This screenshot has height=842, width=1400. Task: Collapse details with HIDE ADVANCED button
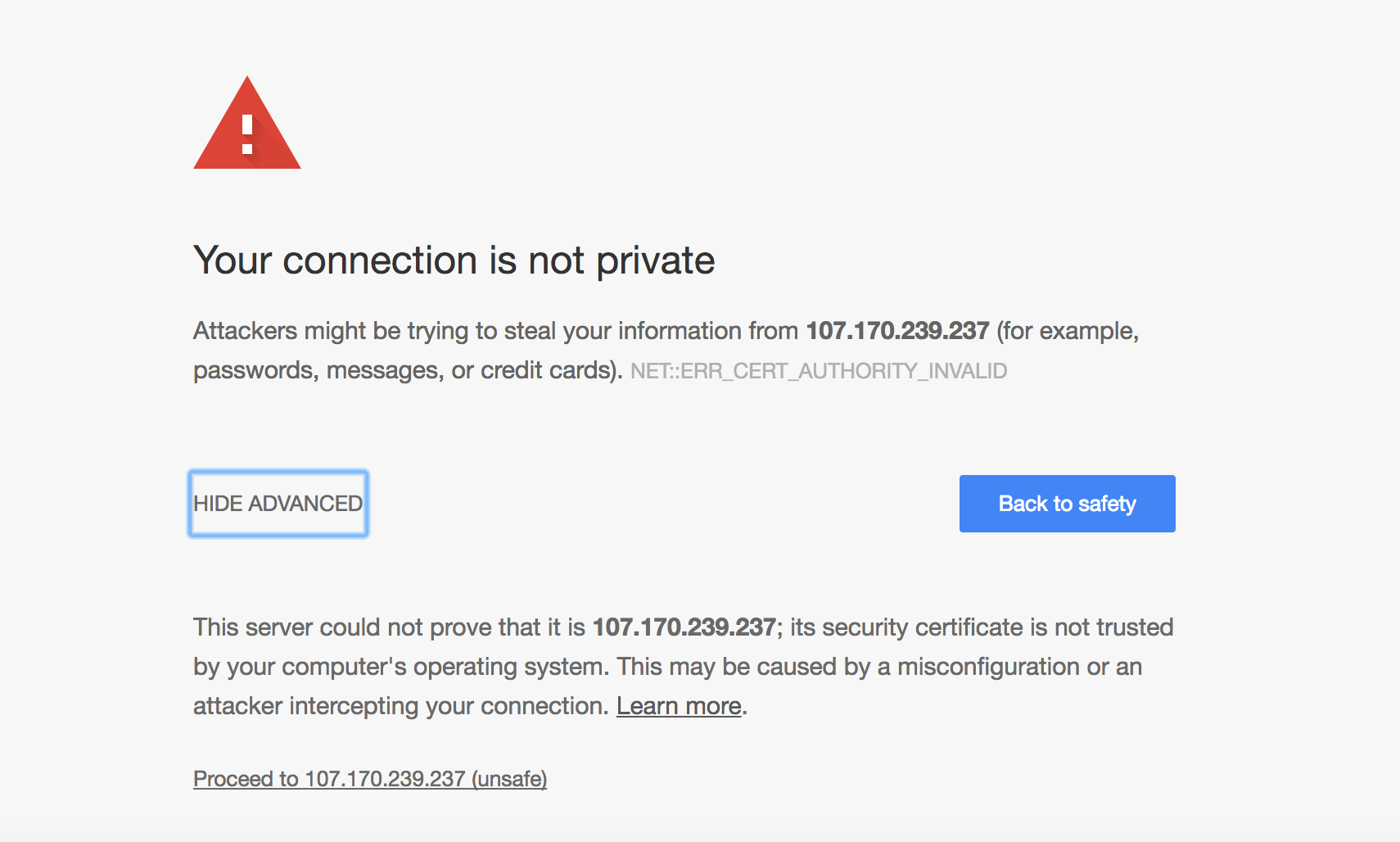278,504
